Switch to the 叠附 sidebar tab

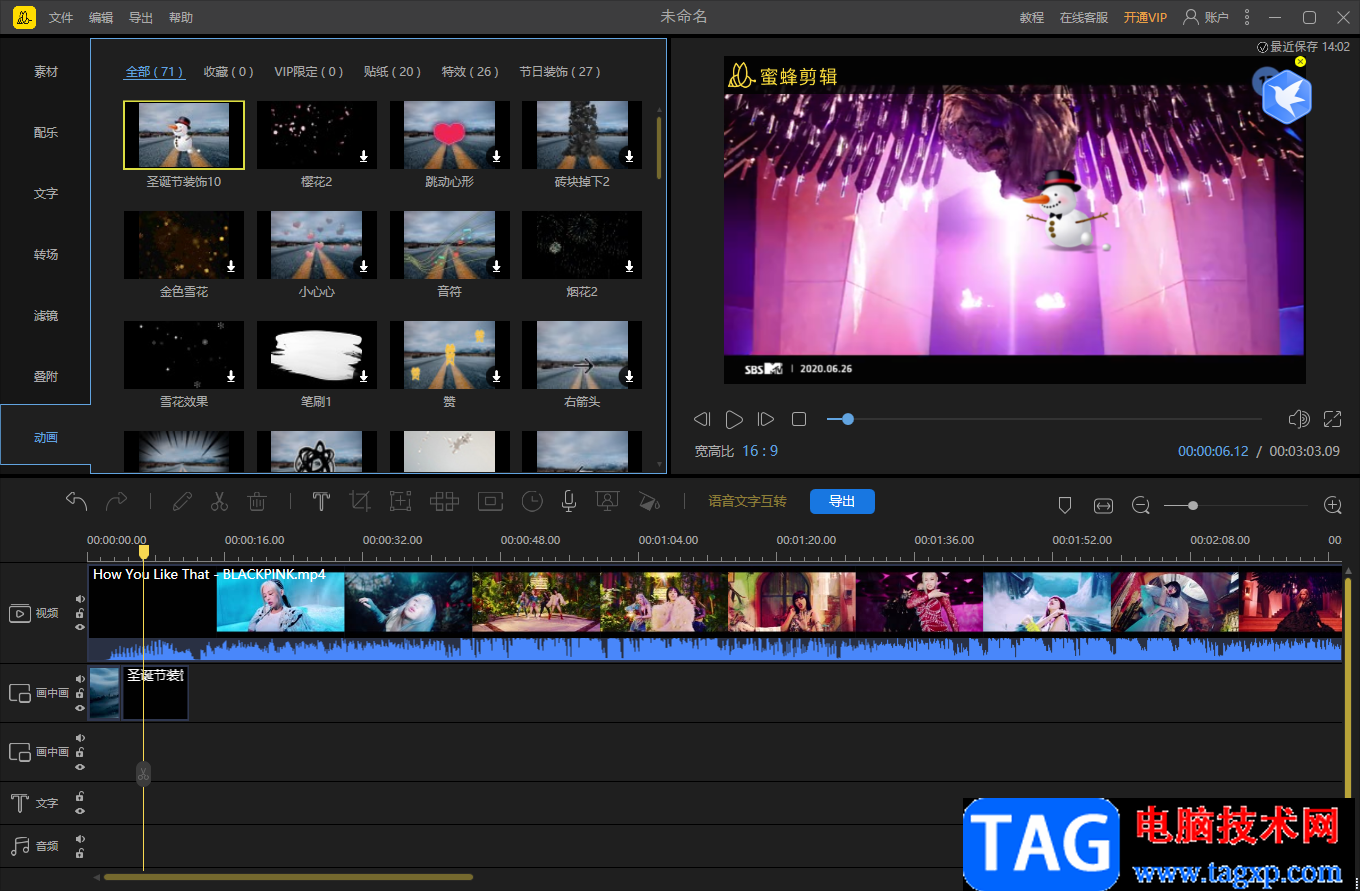point(46,376)
